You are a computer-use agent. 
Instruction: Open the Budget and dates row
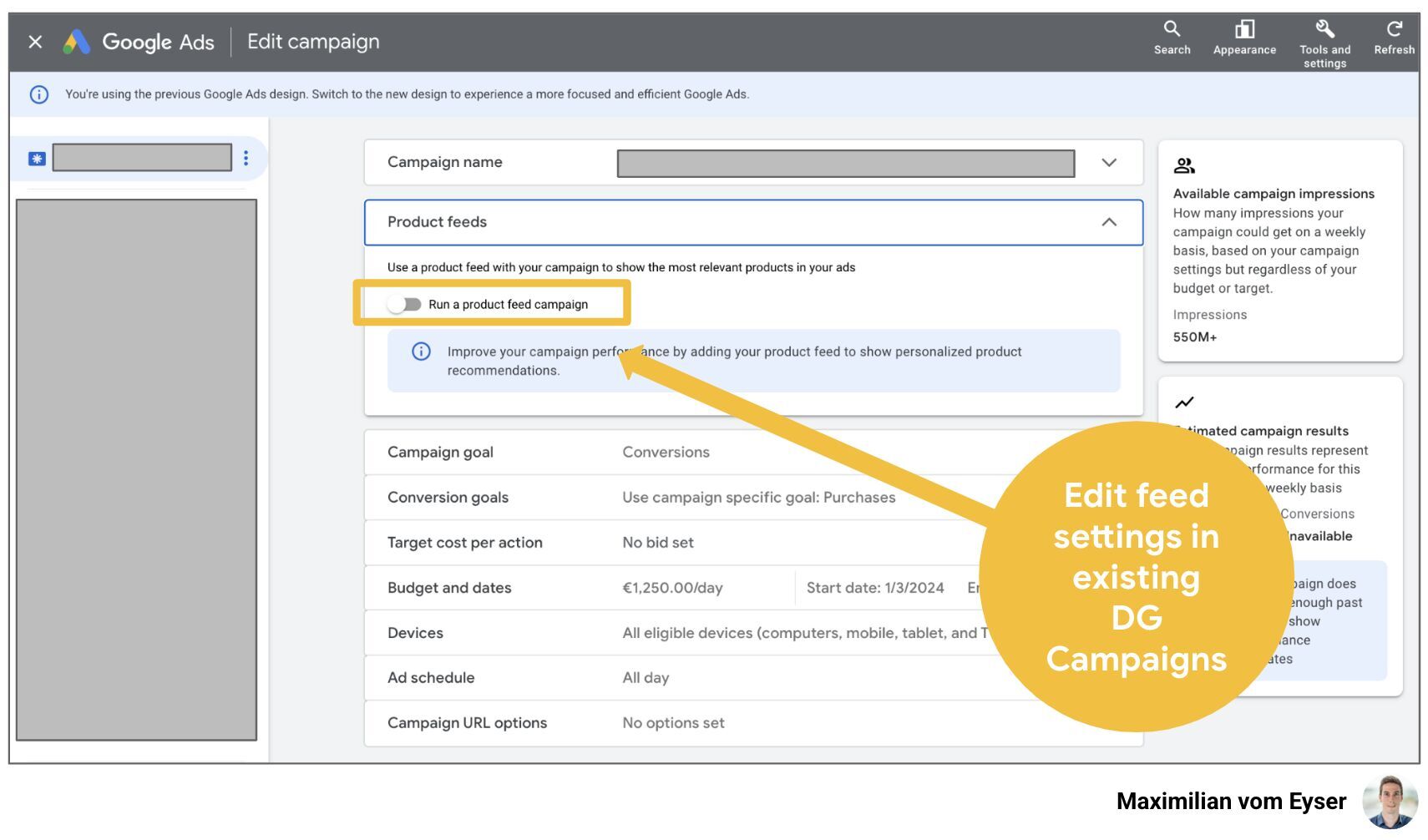click(753, 588)
